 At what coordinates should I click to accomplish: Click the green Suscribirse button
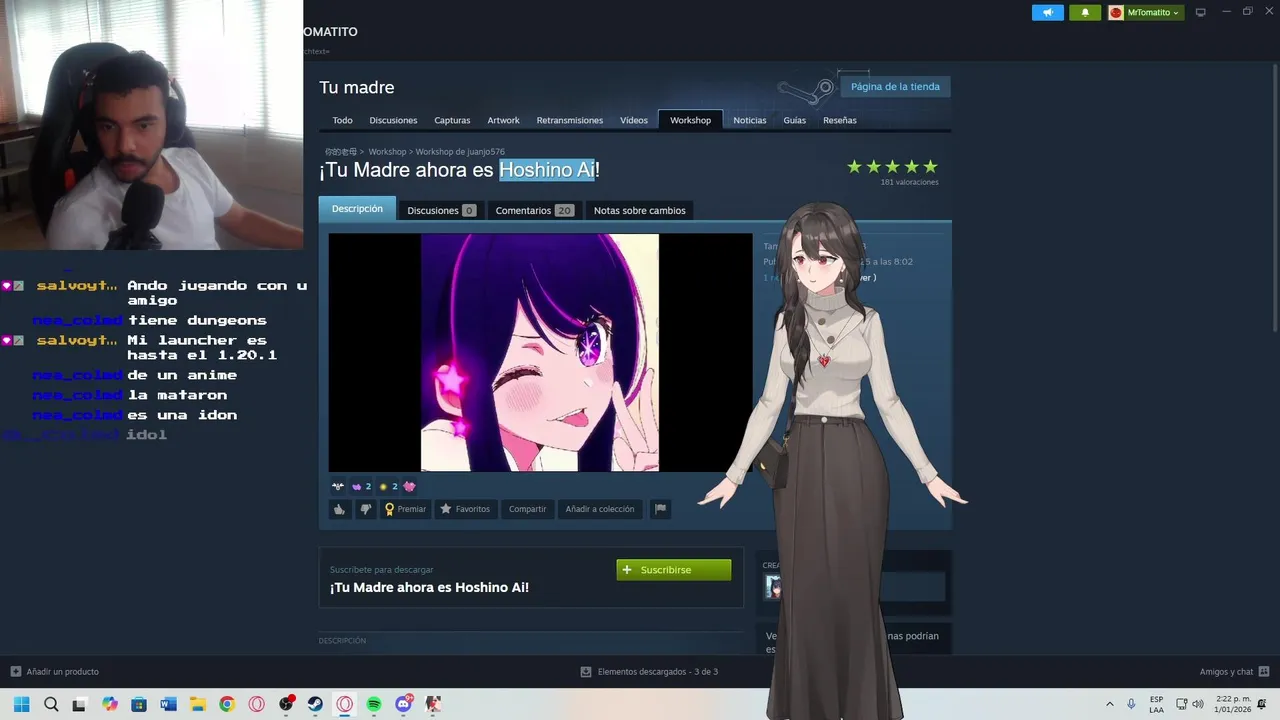tap(674, 570)
